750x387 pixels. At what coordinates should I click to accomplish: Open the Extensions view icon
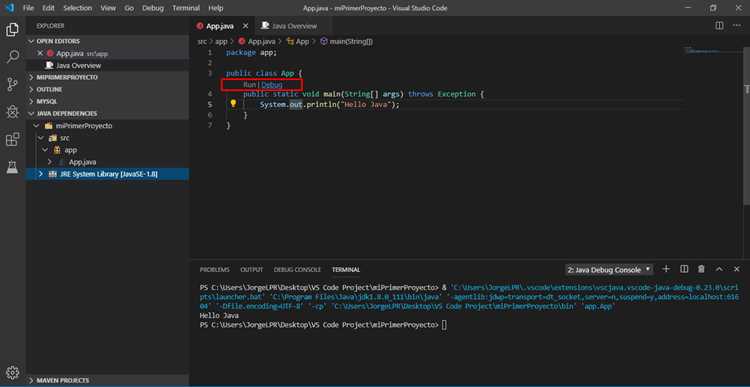click(x=12, y=140)
